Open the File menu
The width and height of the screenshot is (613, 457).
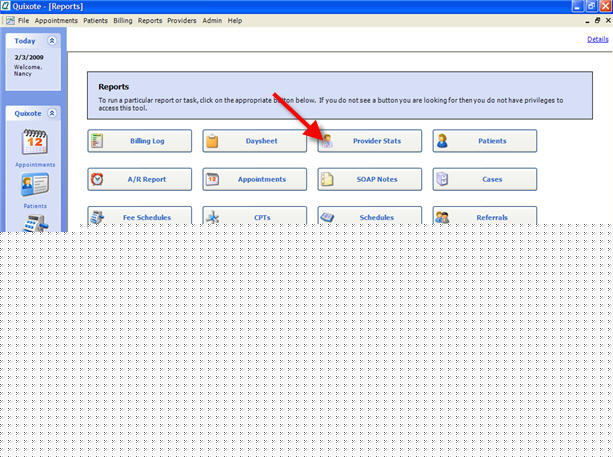click(x=23, y=20)
